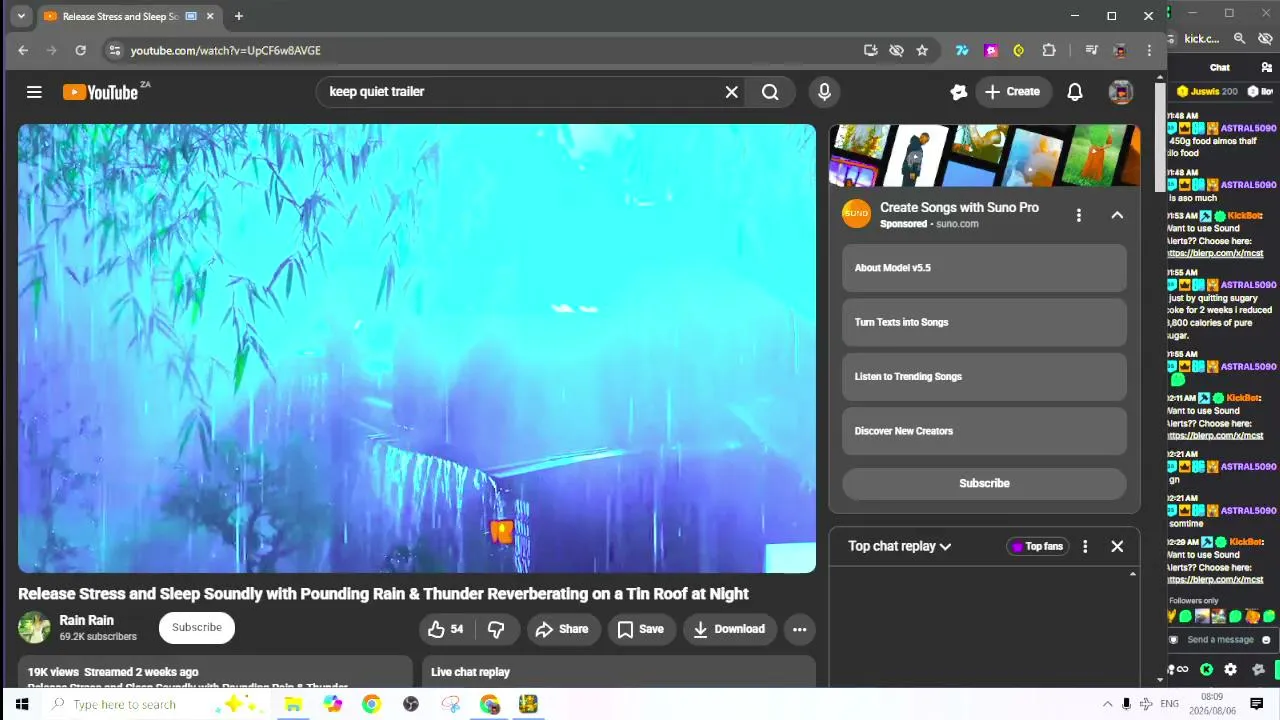
Task: Start voice search with microphone
Action: click(824, 92)
